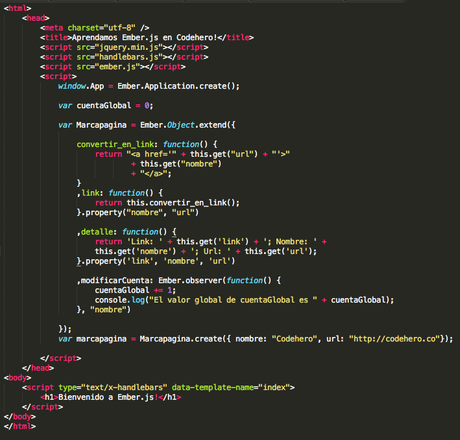
Task: Click the h1 text 'Bienvenido a Ember.js!'
Action: 108,397
